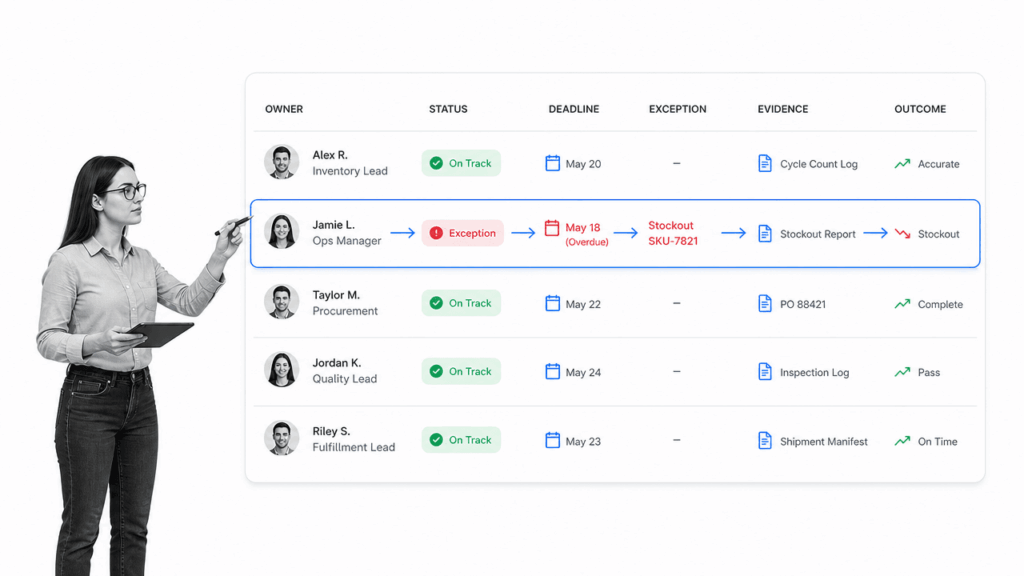
Task: Select the Stockout SKU-7821 exception text
Action: coord(673,233)
